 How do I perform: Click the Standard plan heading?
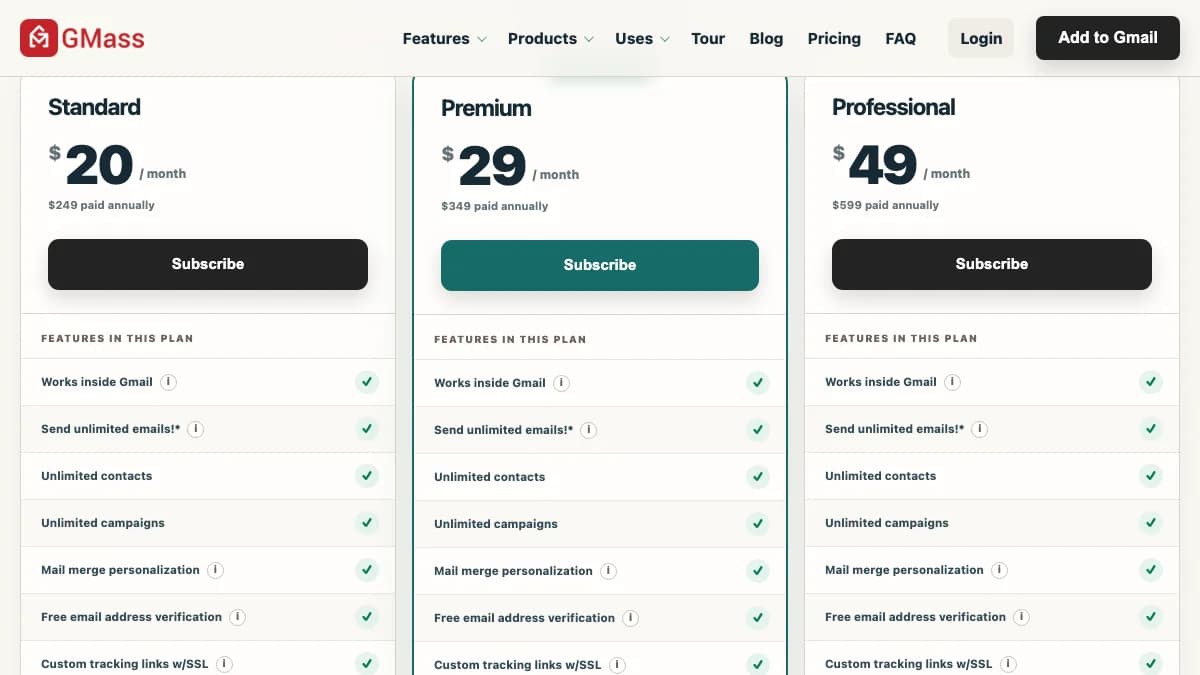click(x=94, y=107)
